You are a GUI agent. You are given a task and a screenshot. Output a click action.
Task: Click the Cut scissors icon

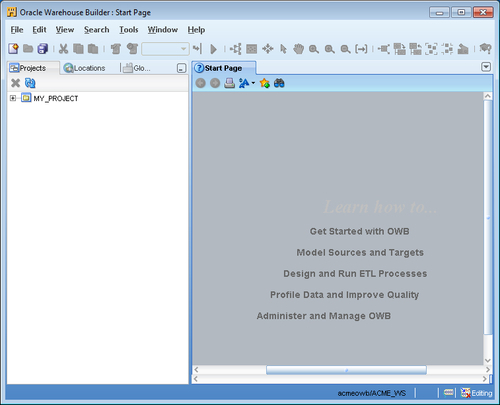63,49
